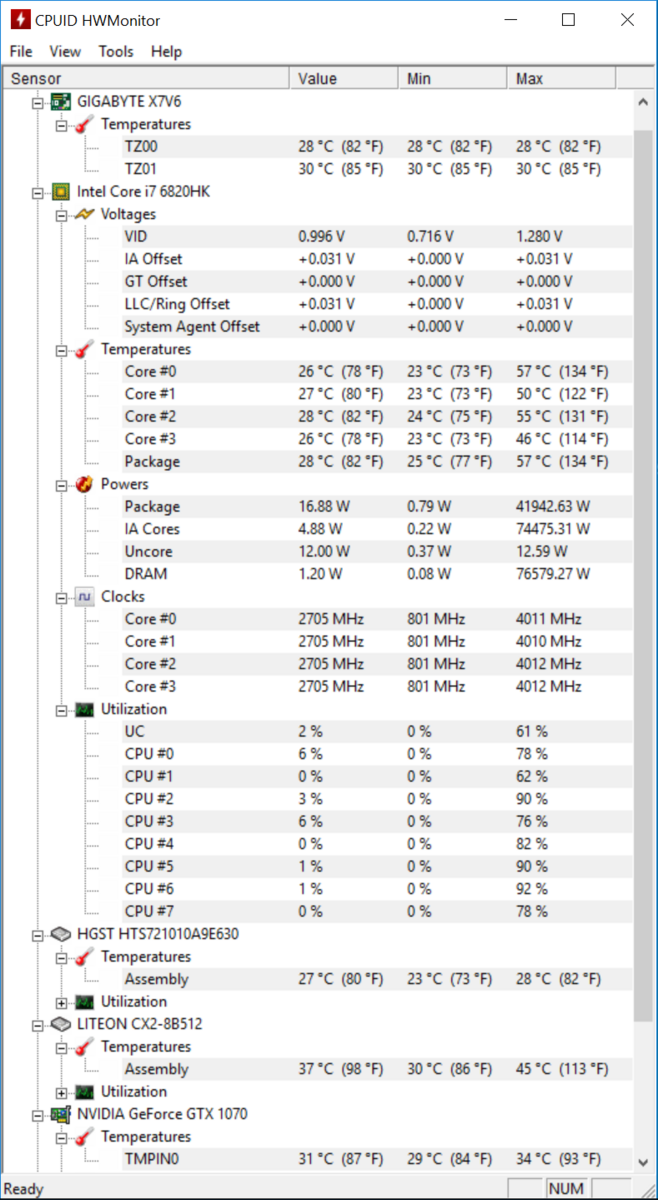Screen dimensions: 658x1200
Task: Click the Sensor column header
Action: click(146, 78)
